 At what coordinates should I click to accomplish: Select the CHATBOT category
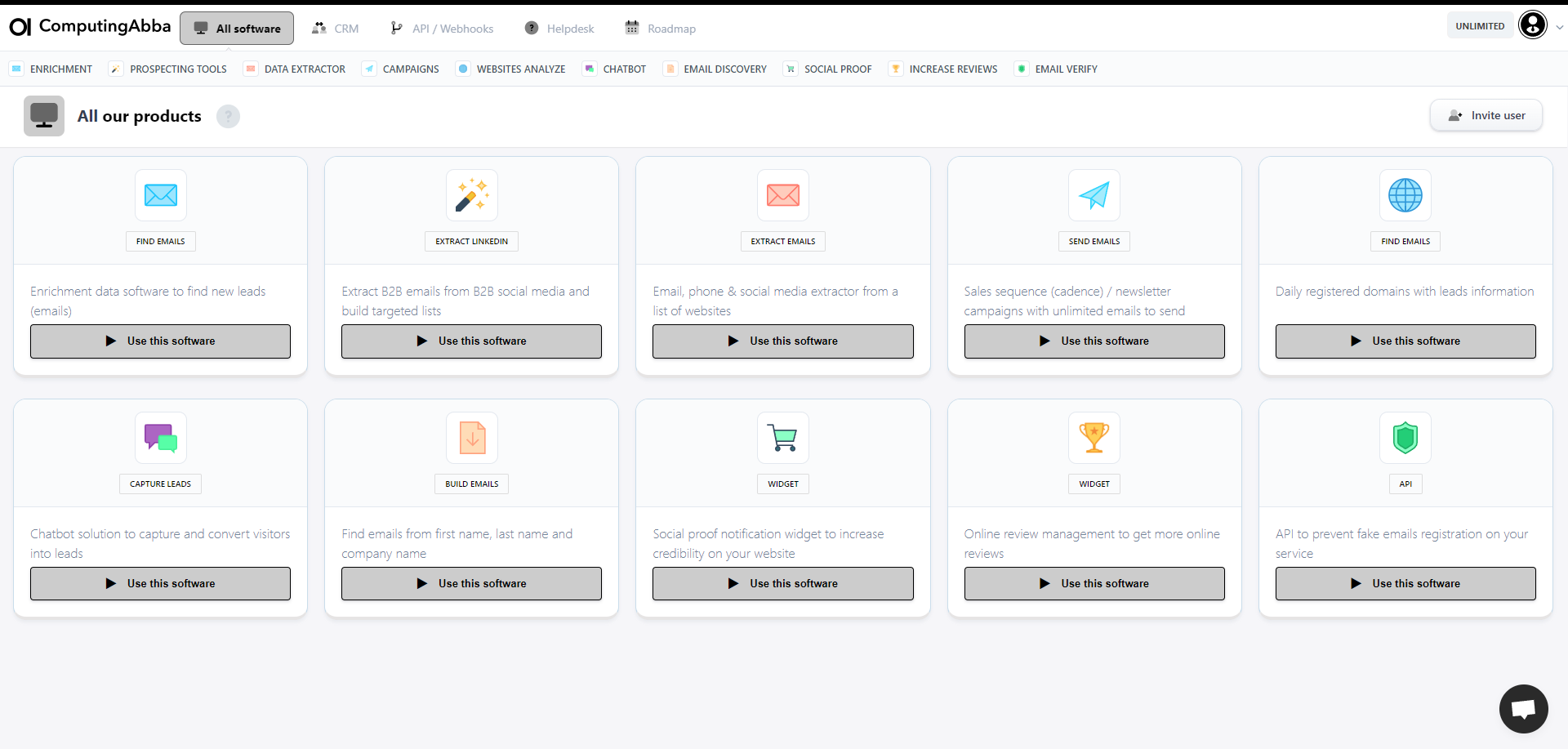coord(615,69)
